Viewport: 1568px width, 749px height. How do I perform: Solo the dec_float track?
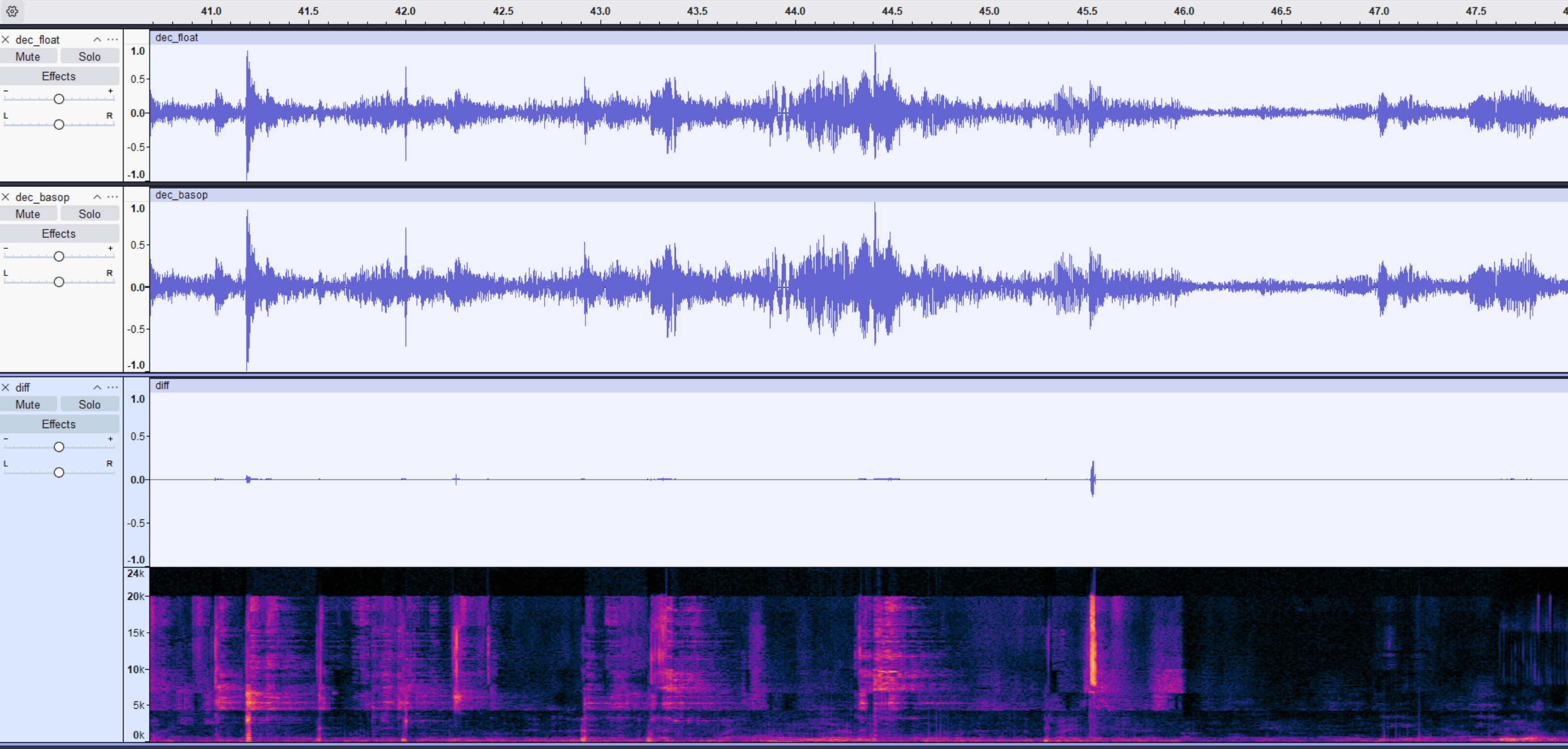(x=90, y=57)
